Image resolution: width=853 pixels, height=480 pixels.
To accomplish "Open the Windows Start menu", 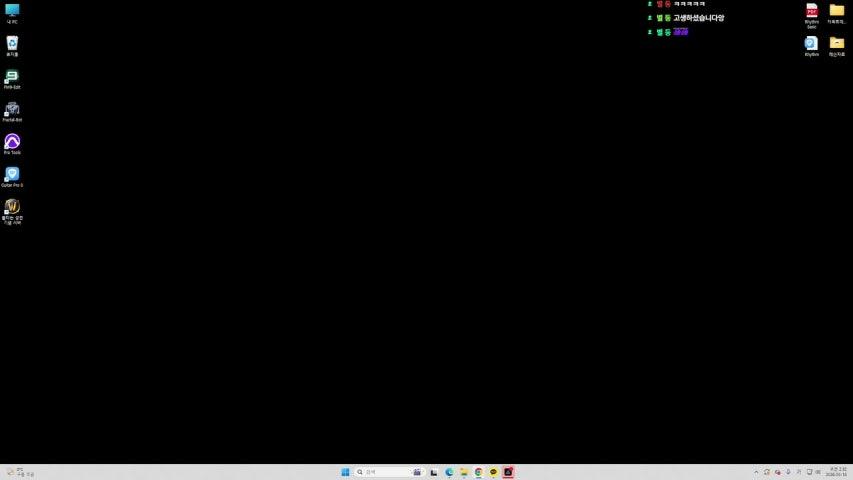I will point(345,472).
